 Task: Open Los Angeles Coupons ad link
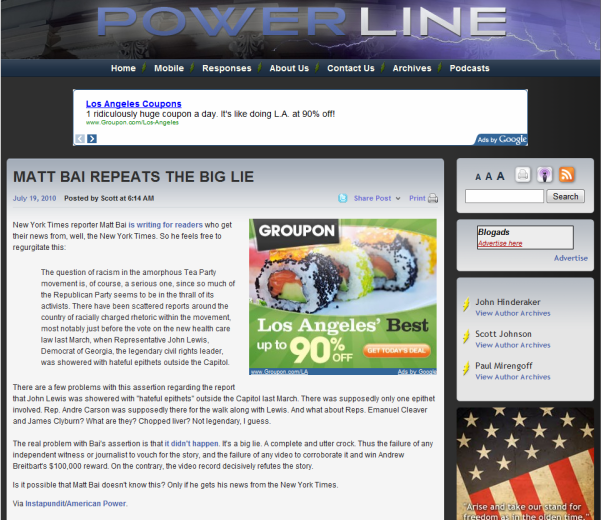[133, 104]
